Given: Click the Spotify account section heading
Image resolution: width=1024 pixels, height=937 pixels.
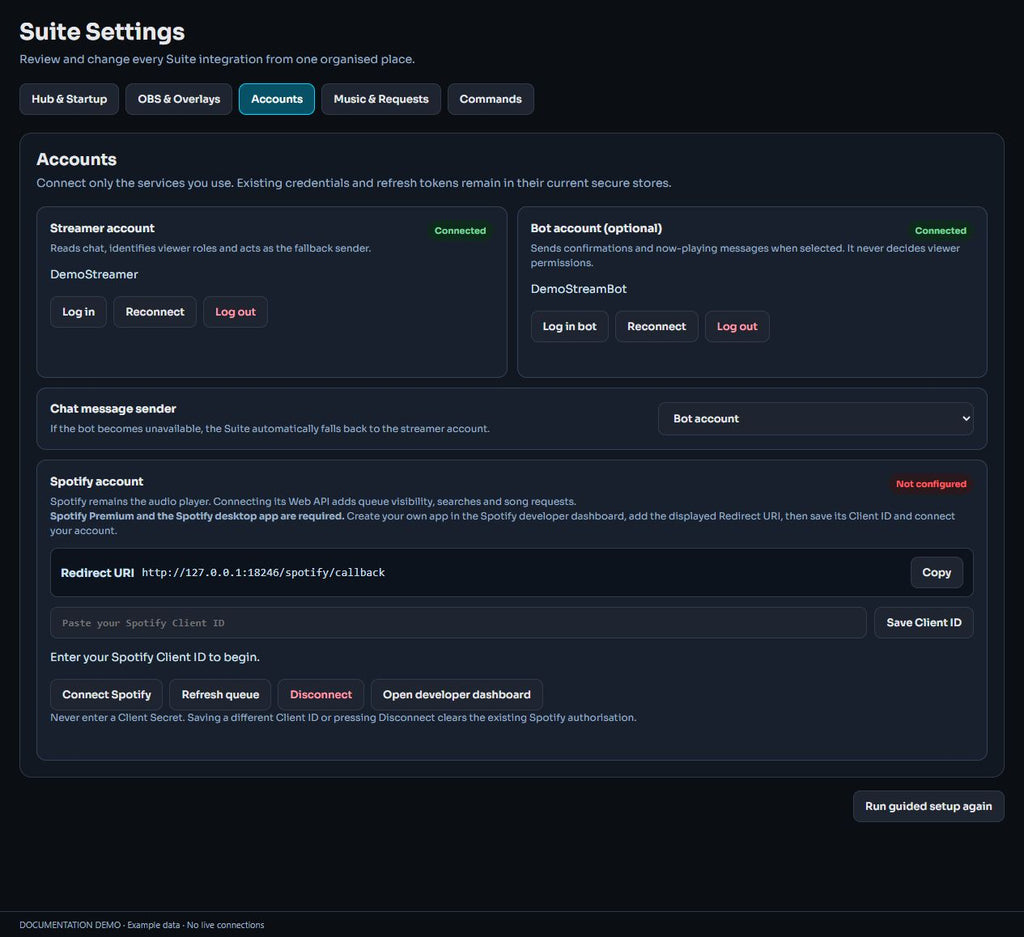Looking at the screenshot, I should (x=97, y=481).
